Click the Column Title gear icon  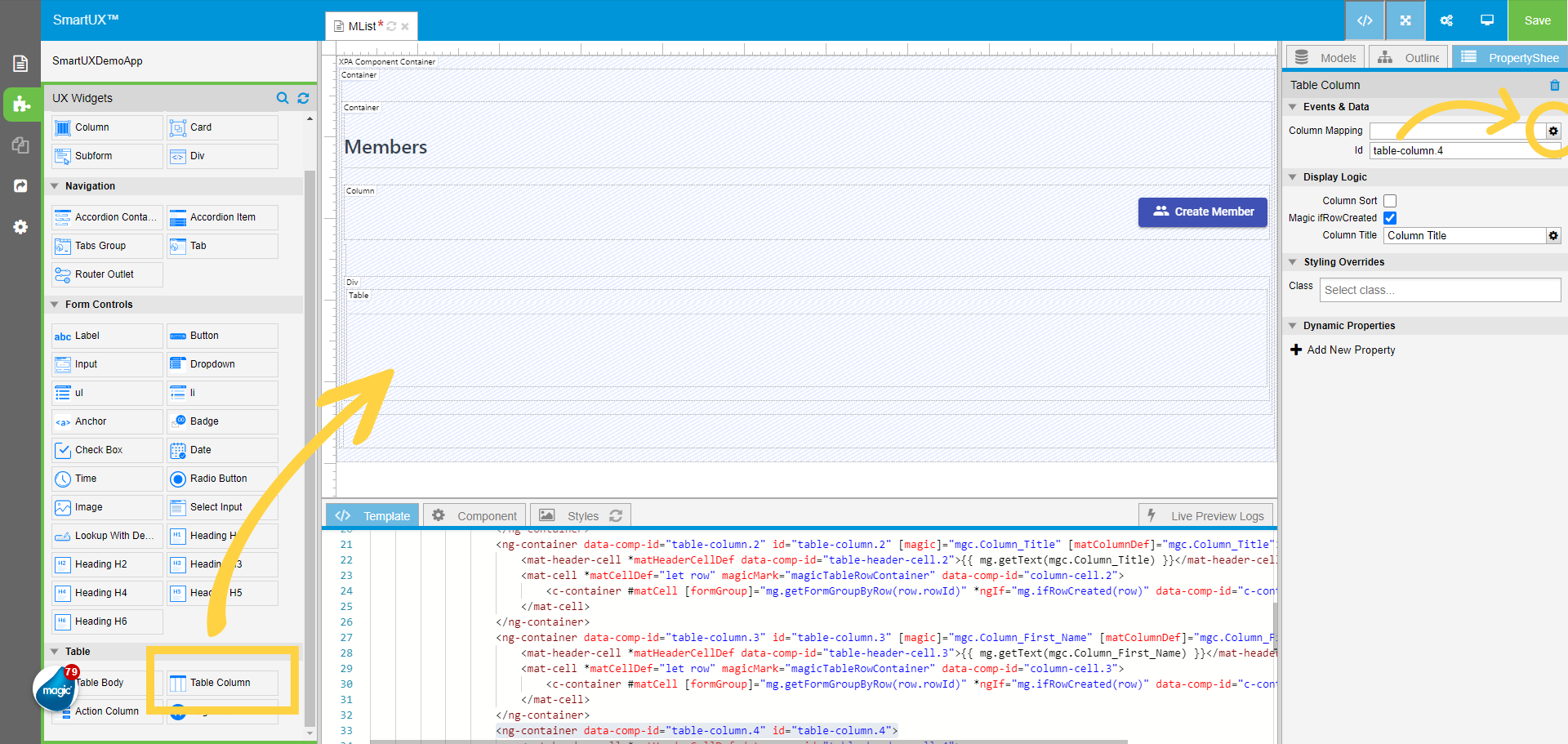[1552, 235]
